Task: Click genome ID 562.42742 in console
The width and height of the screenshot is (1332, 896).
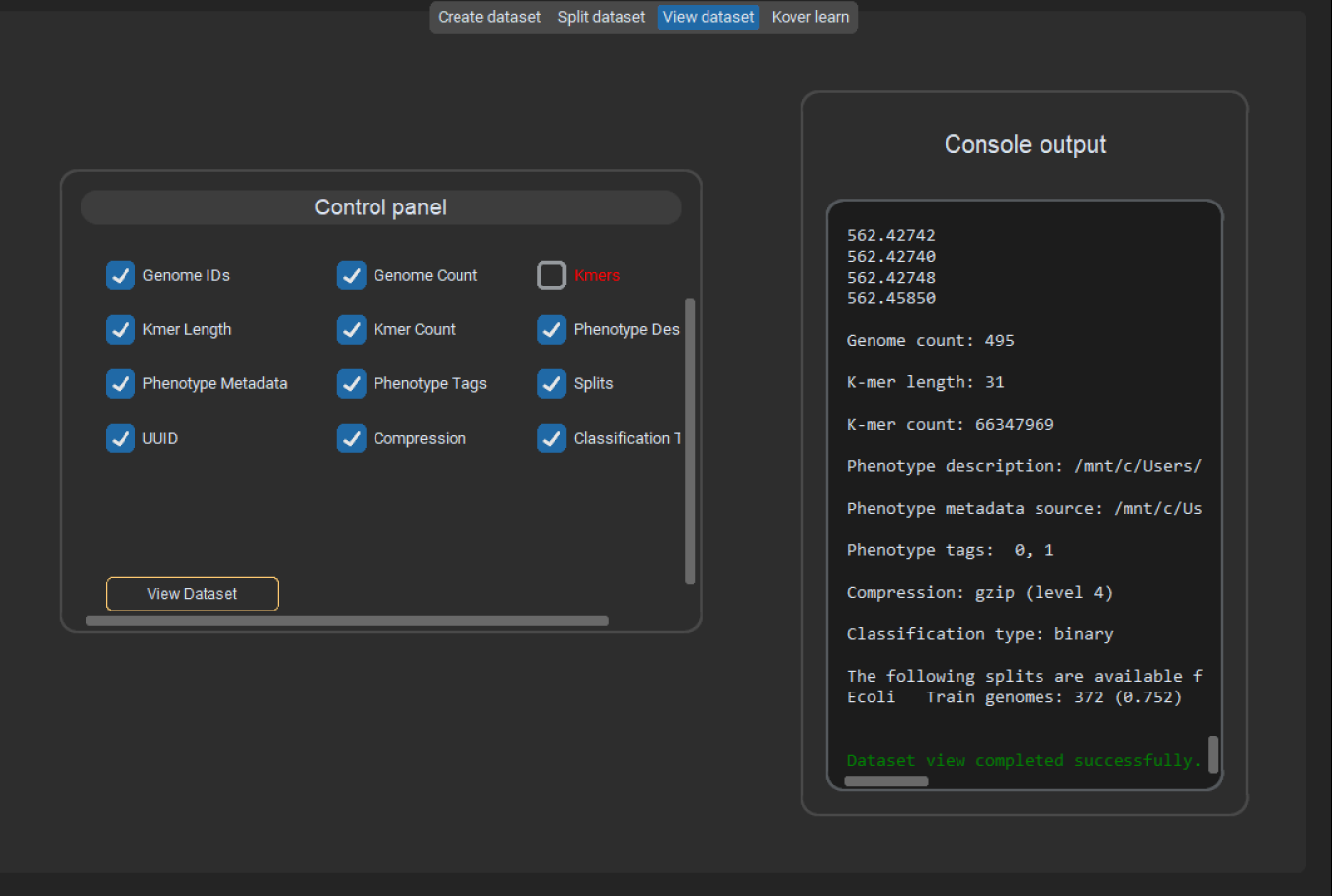Action: pos(890,235)
